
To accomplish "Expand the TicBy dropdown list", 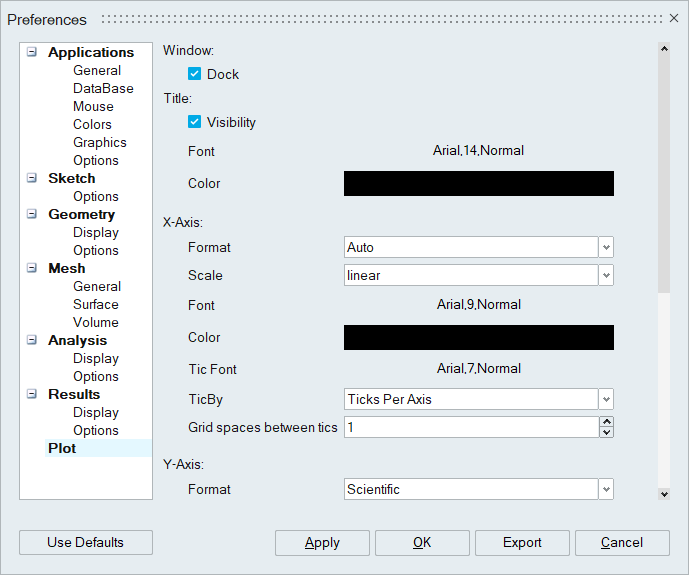I will (606, 399).
